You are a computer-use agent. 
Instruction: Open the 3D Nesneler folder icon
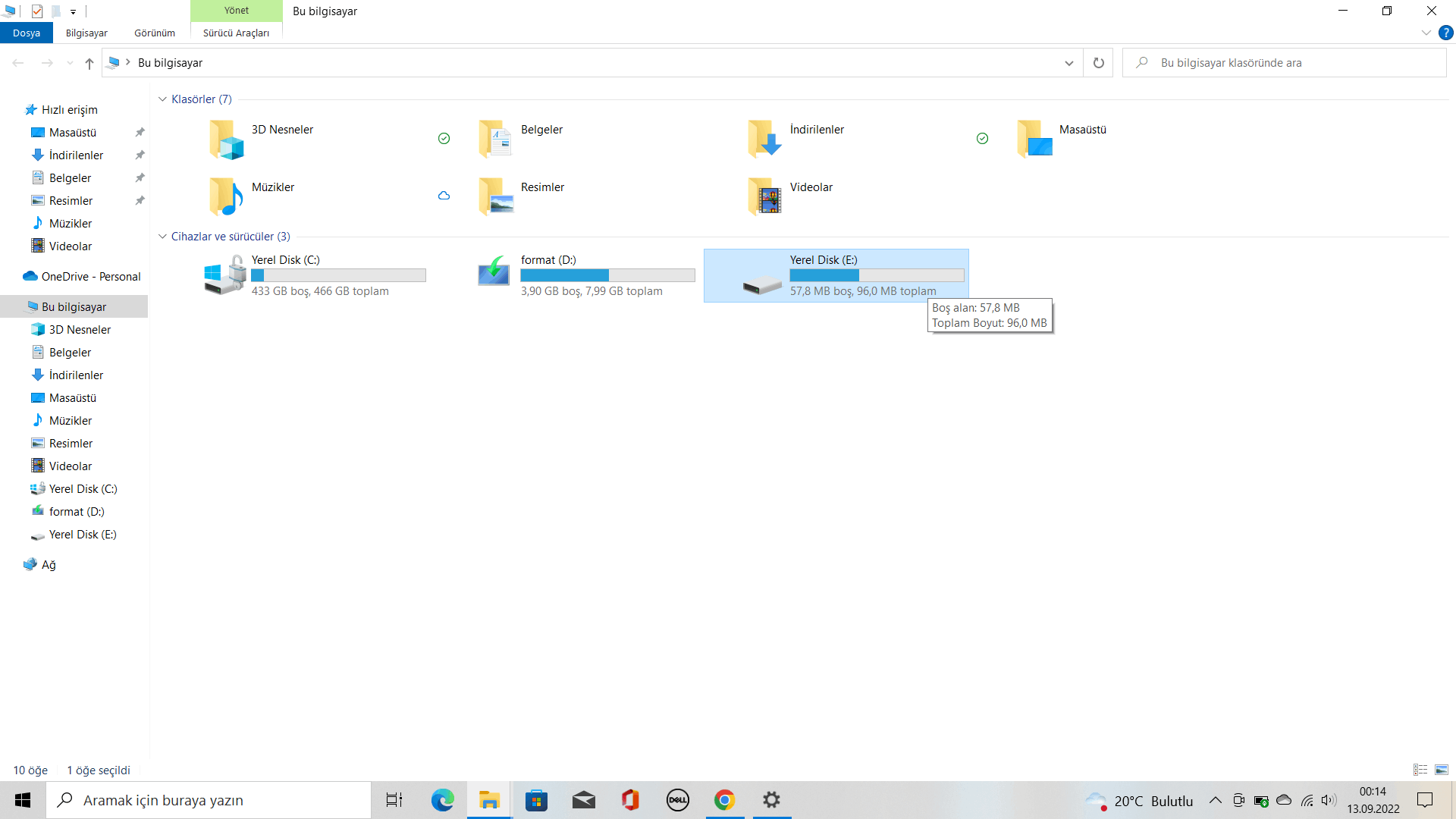point(226,140)
